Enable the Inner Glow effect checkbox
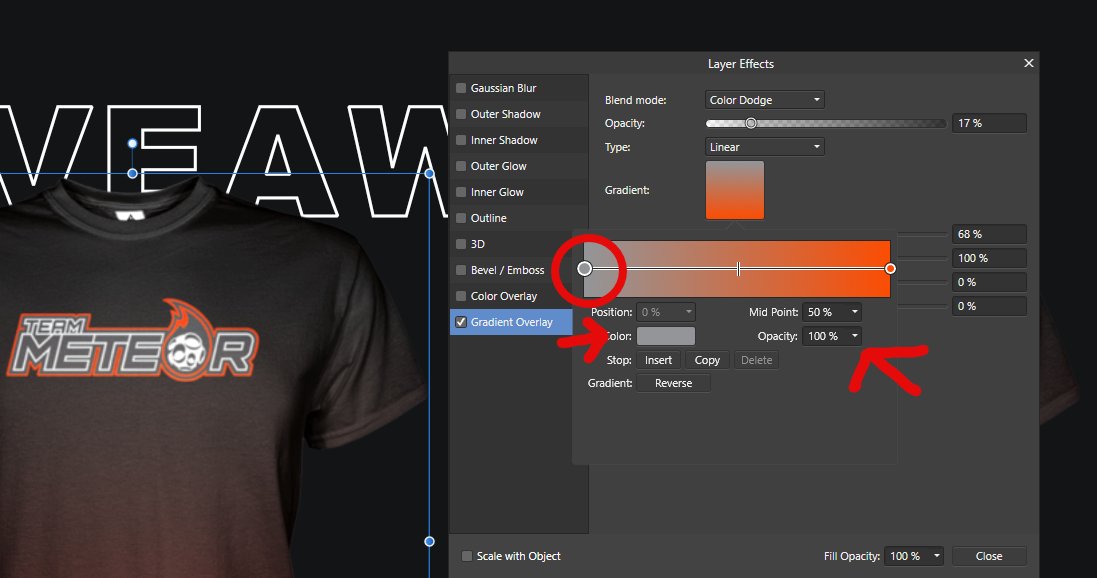 click(461, 192)
